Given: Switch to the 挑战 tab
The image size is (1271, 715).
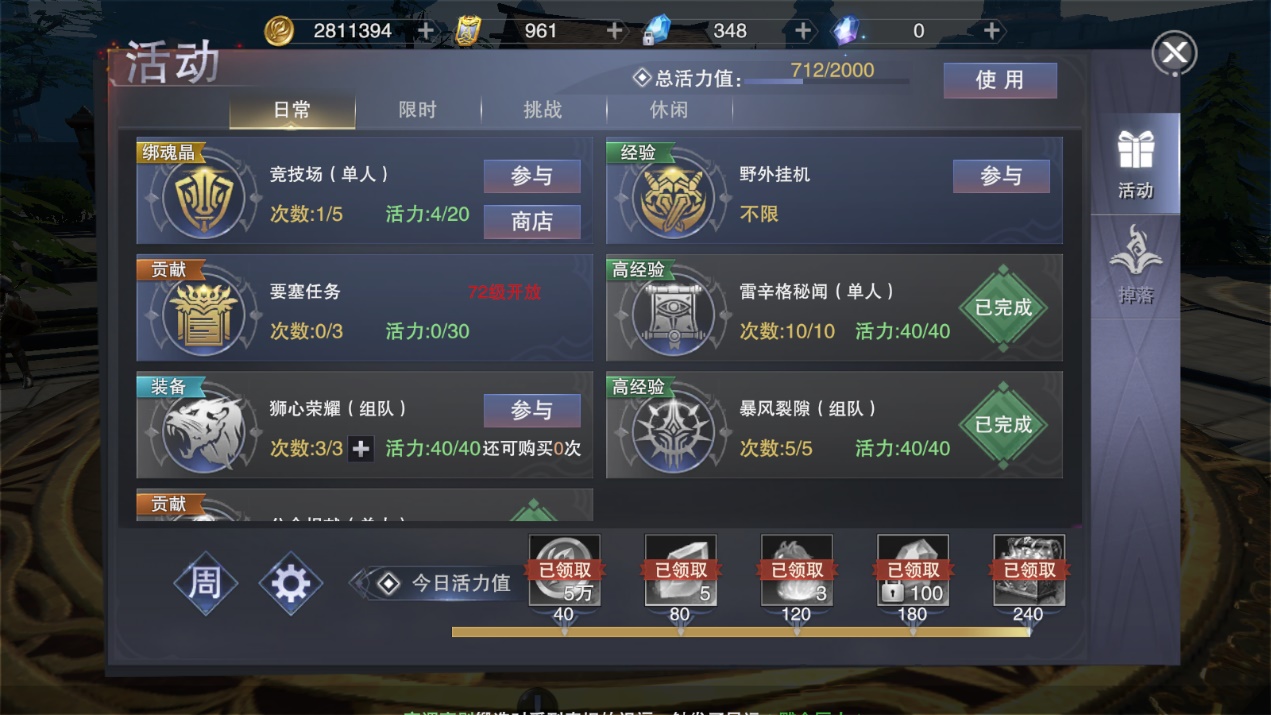Looking at the screenshot, I should [x=543, y=110].
